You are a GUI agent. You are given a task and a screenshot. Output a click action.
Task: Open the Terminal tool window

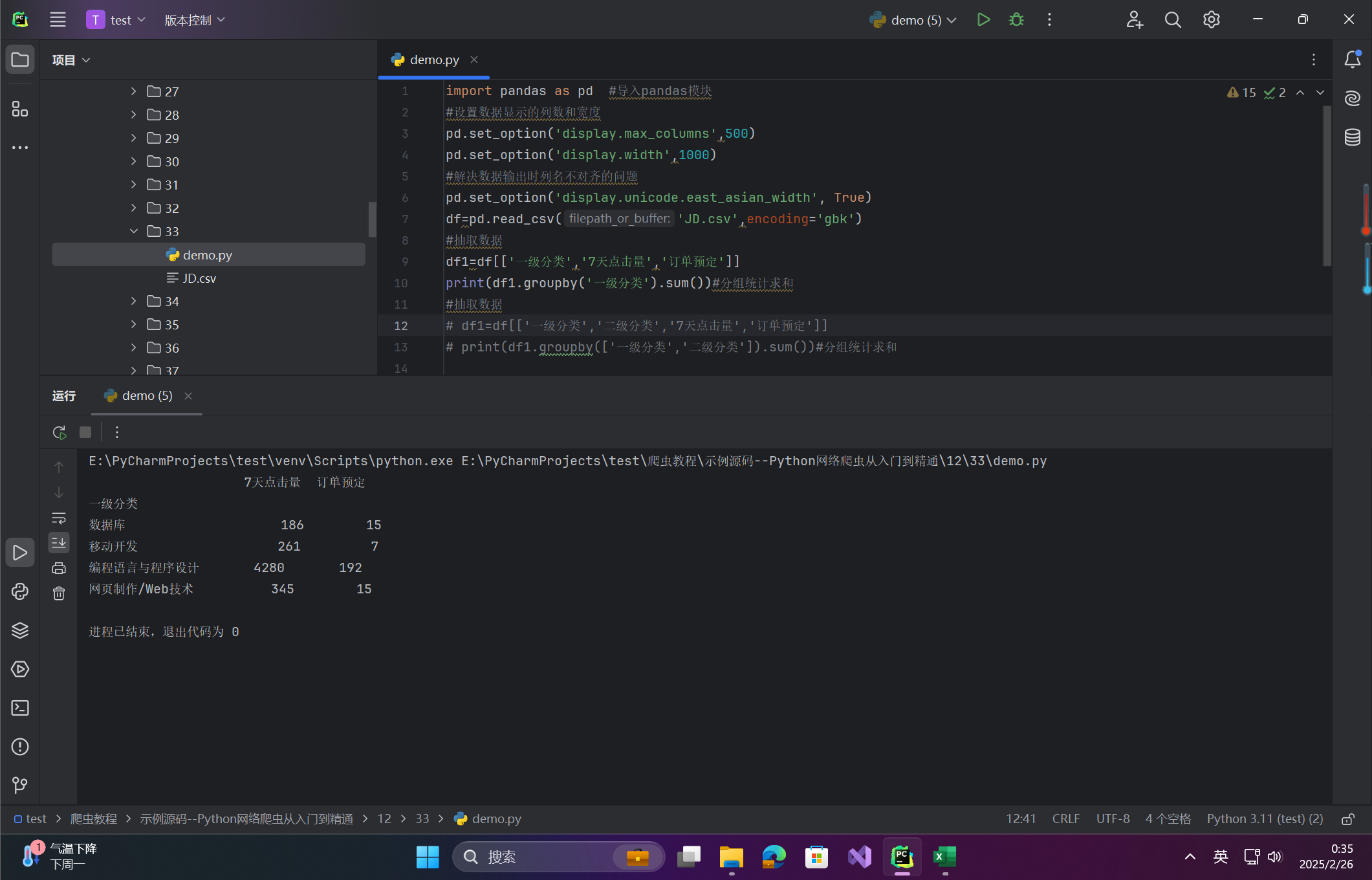20,708
